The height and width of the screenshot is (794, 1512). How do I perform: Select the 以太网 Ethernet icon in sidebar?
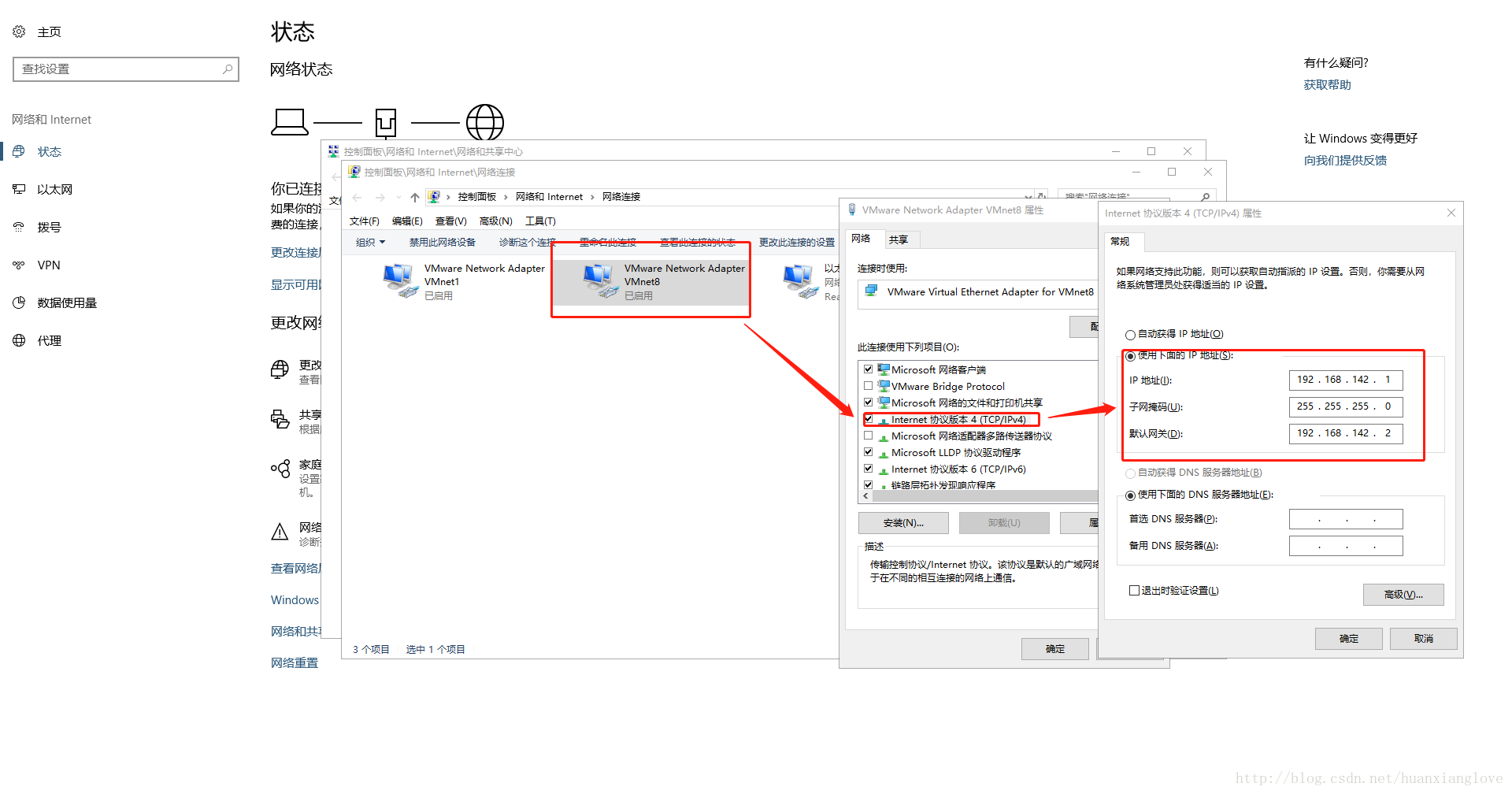[19, 189]
